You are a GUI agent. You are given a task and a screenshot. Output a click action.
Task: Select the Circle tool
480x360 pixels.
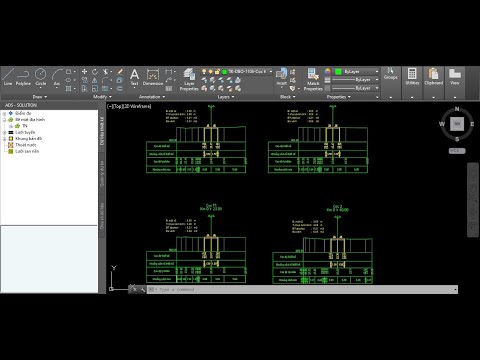pos(41,77)
